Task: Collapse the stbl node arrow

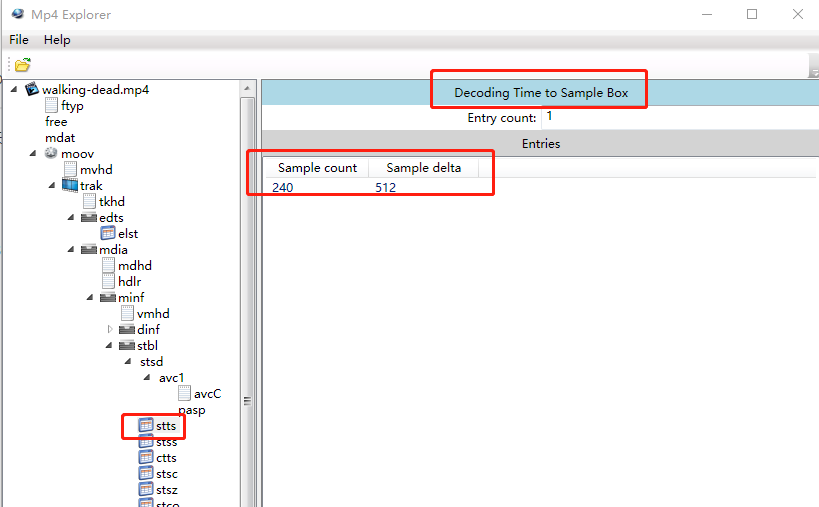Action: pyautogui.click(x=110, y=346)
